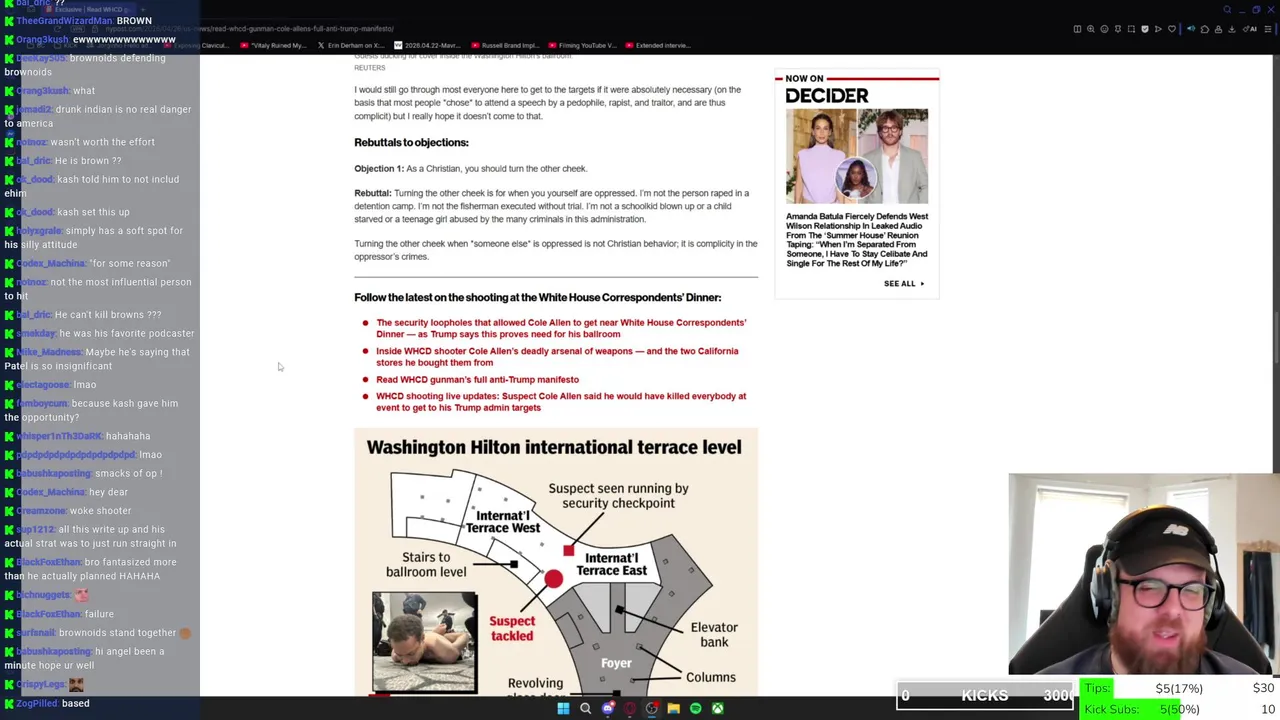This screenshot has height=720, width=1280.
Task: Open 'Read WHCD gunman's full anti-Trump manifesto' link
Action: click(x=477, y=380)
